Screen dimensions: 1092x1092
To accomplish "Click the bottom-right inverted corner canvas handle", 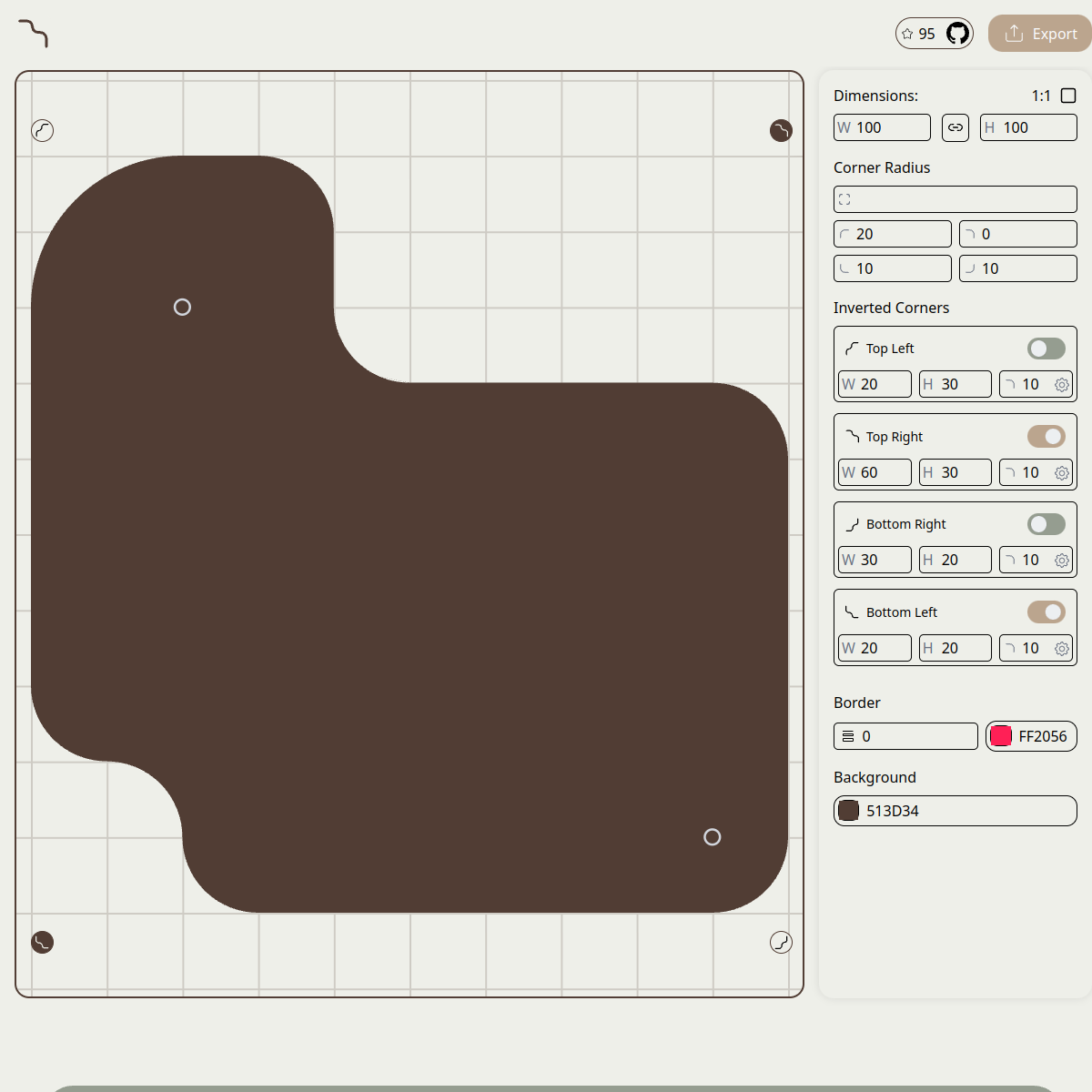I will [x=781, y=942].
